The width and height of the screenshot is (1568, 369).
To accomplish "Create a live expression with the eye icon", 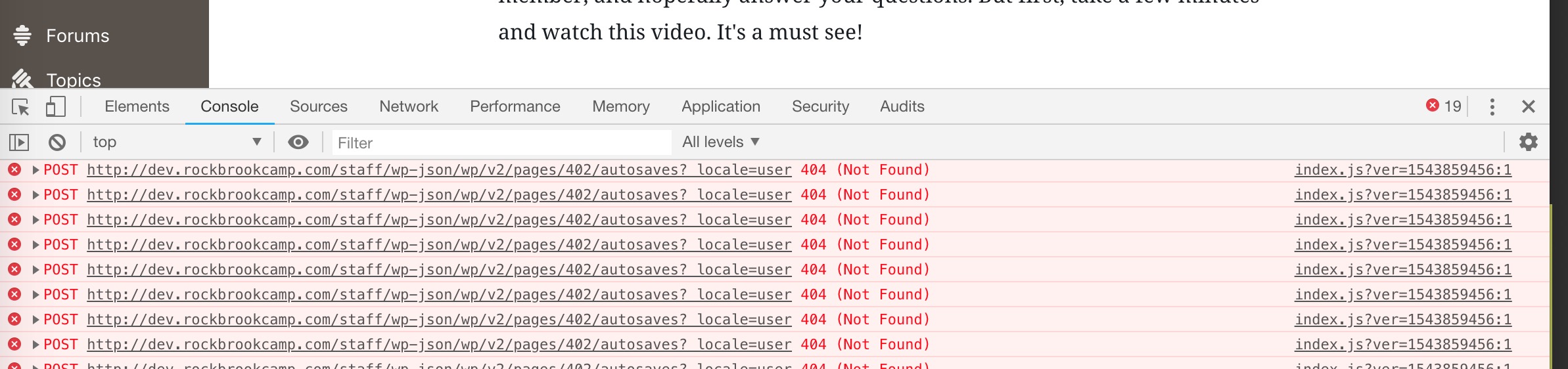I will coord(298,142).
